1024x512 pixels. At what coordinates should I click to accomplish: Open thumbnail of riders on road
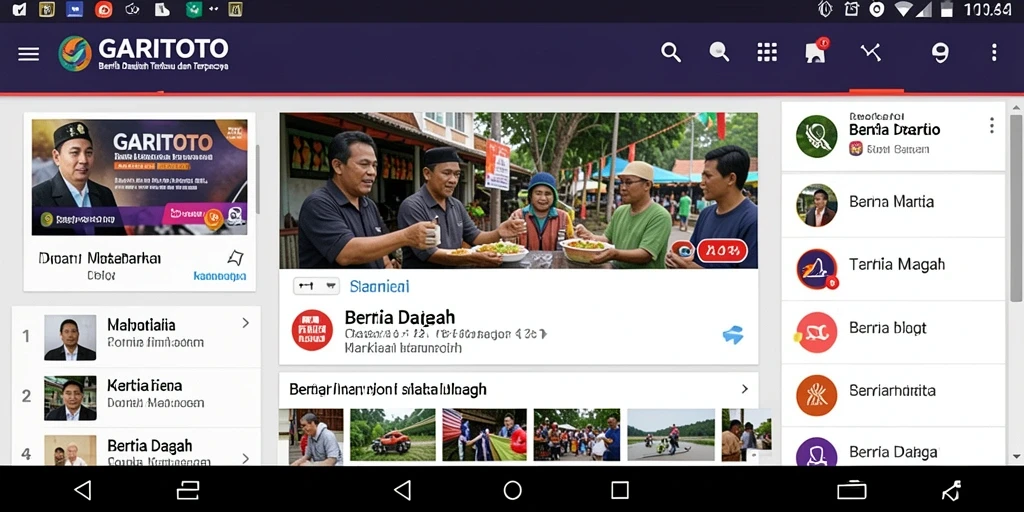click(671, 435)
